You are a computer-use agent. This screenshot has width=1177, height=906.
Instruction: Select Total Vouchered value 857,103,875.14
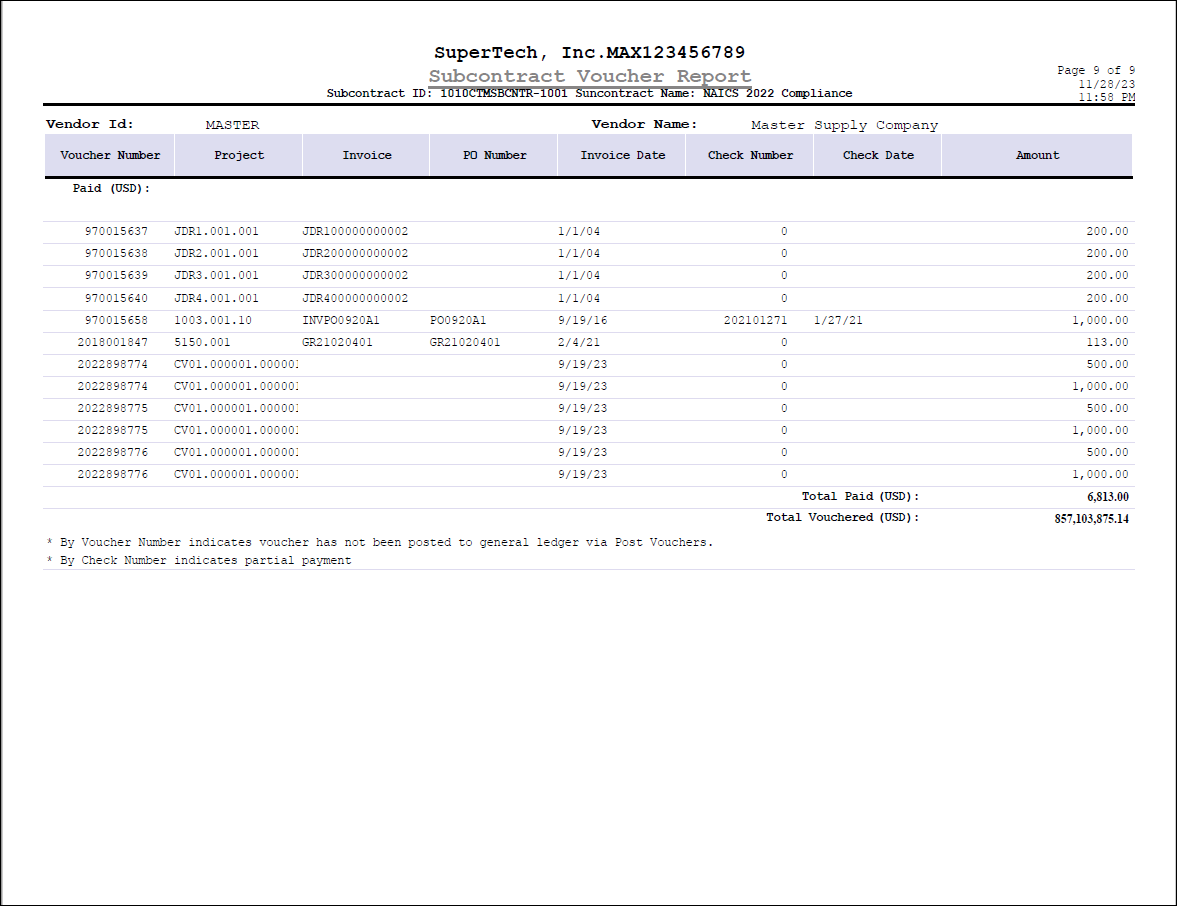tap(1091, 519)
